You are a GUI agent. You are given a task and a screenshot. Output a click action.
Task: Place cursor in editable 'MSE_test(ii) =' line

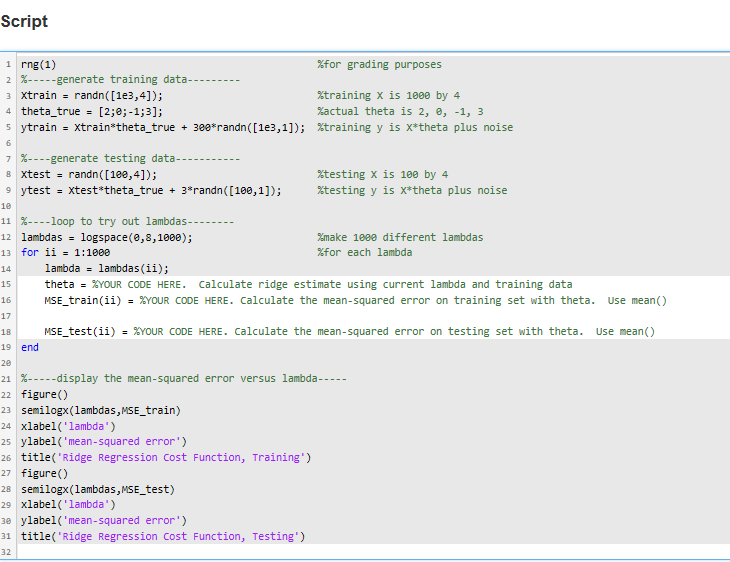pyautogui.click(x=373, y=332)
